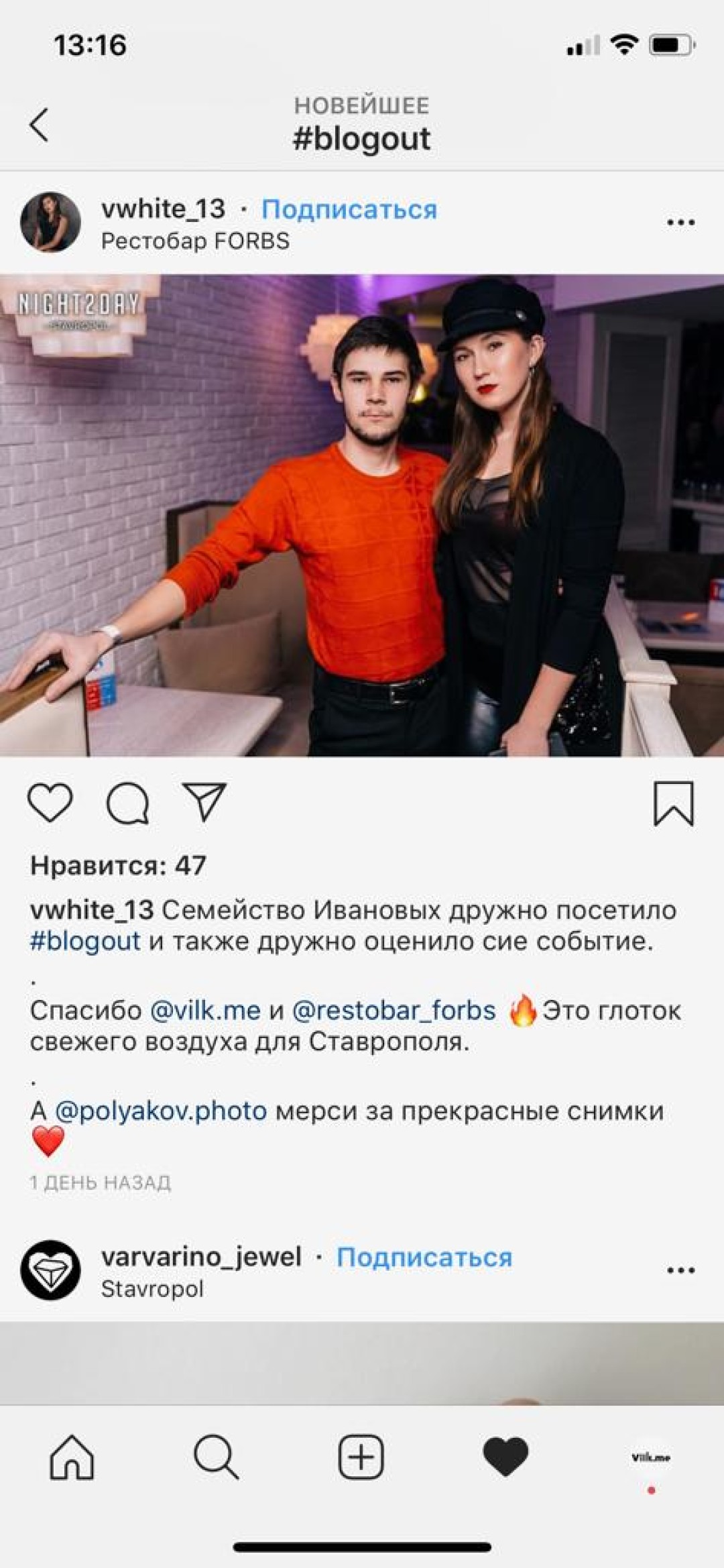Image resolution: width=724 pixels, height=1568 pixels.
Task: Like the vwhite_13 post with heart icon
Action: 50,803
